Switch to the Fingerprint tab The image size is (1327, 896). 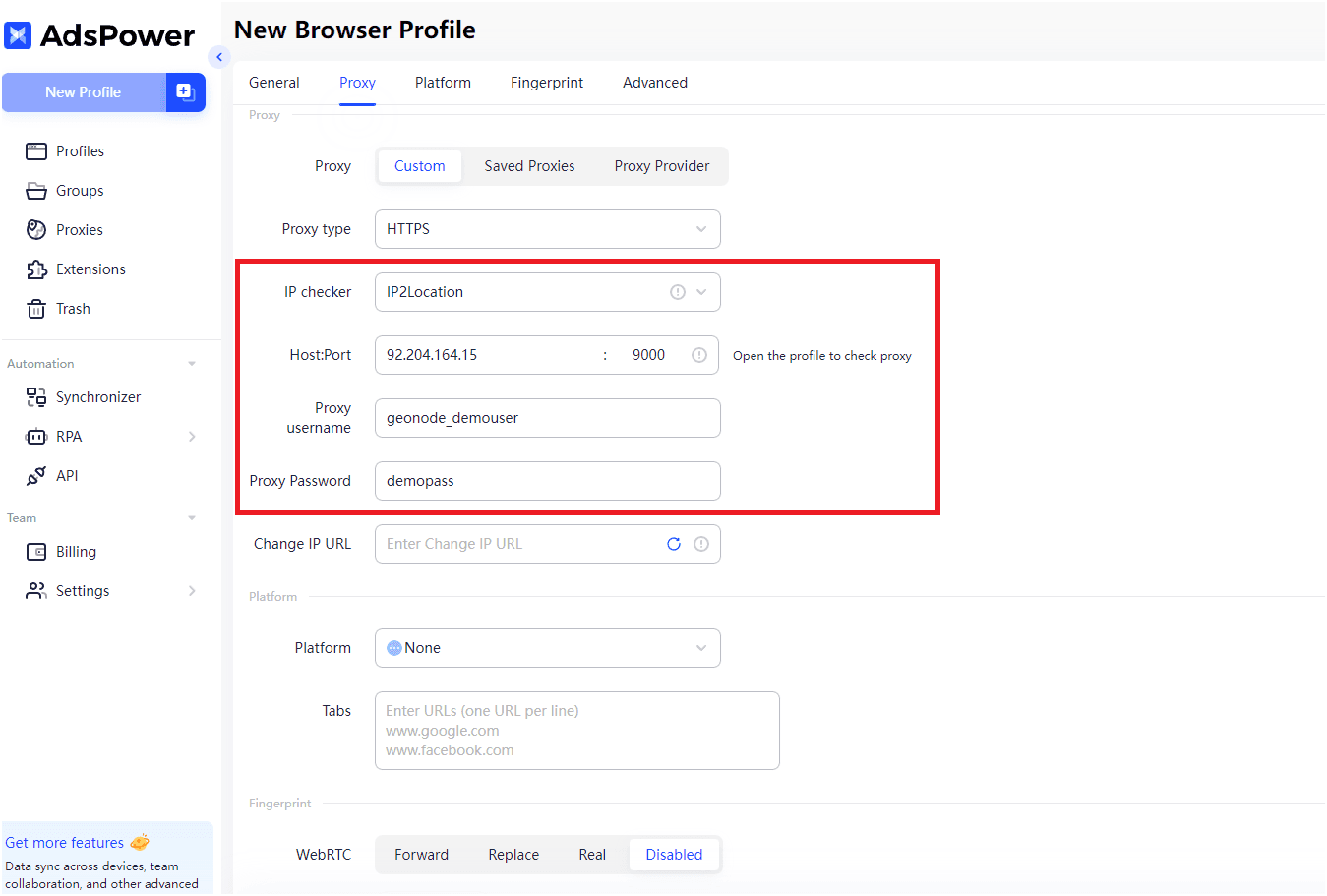point(547,83)
